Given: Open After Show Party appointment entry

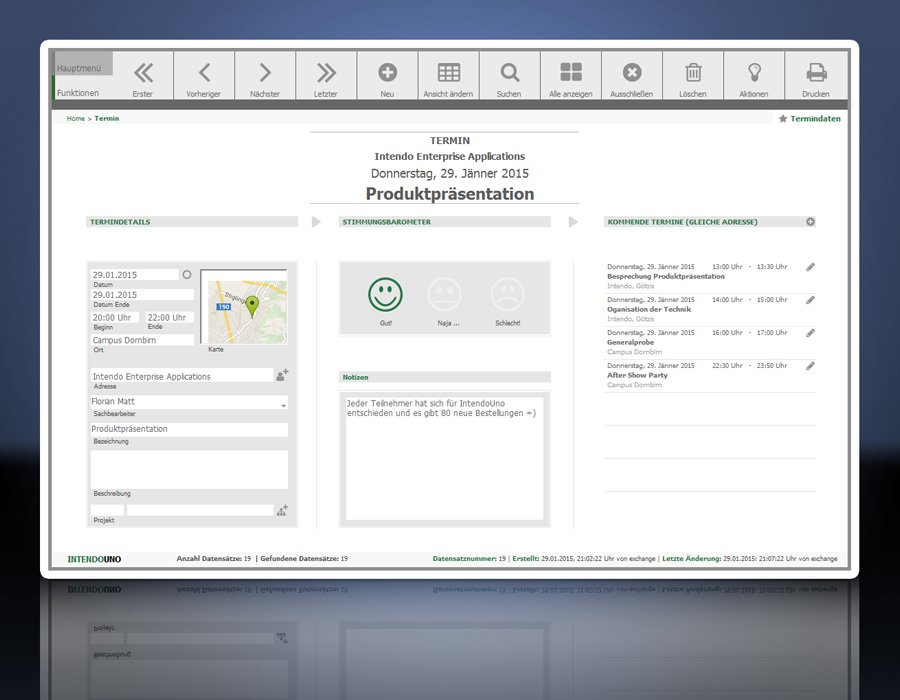Looking at the screenshot, I should 638,375.
